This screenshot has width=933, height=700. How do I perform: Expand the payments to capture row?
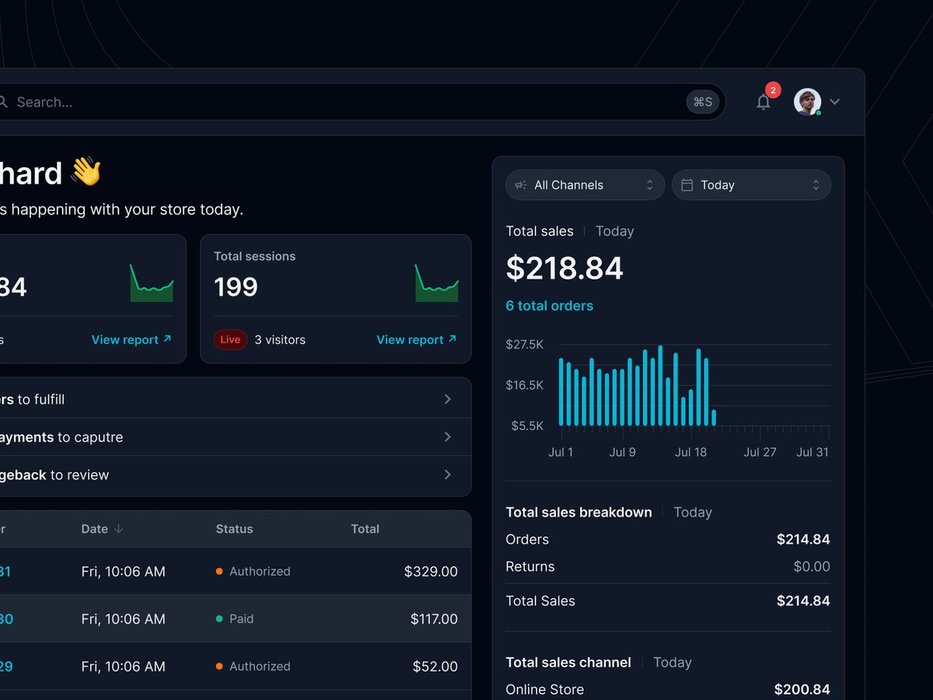tap(447, 437)
